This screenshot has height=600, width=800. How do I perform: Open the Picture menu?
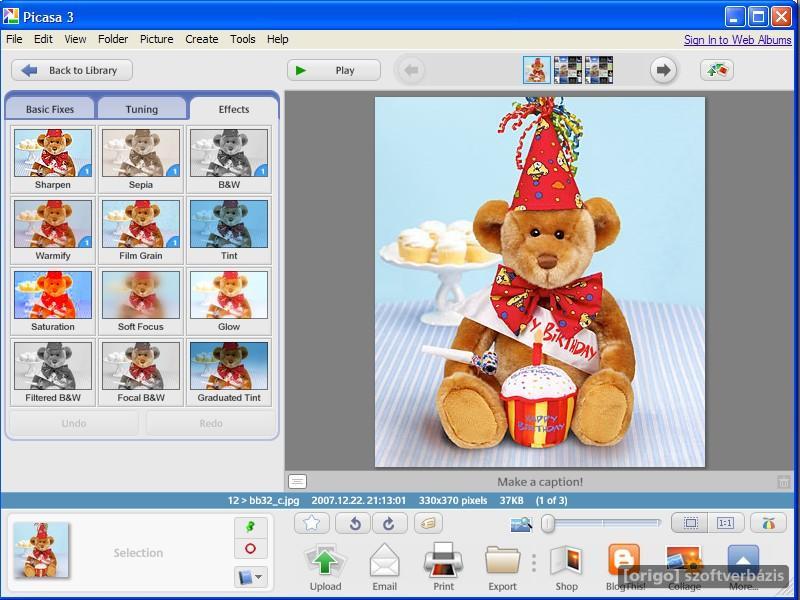(x=157, y=39)
